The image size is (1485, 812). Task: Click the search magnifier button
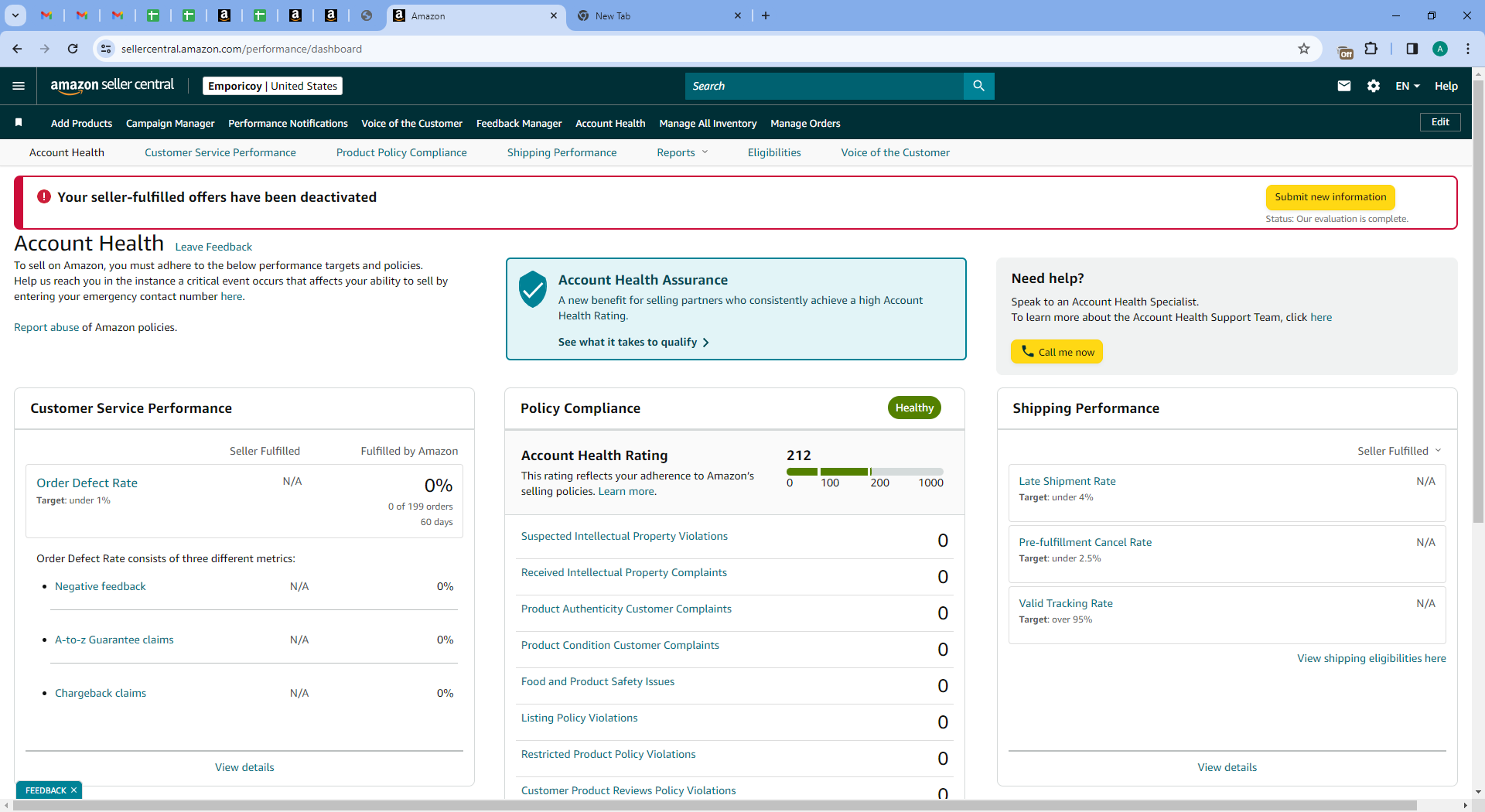(x=978, y=86)
